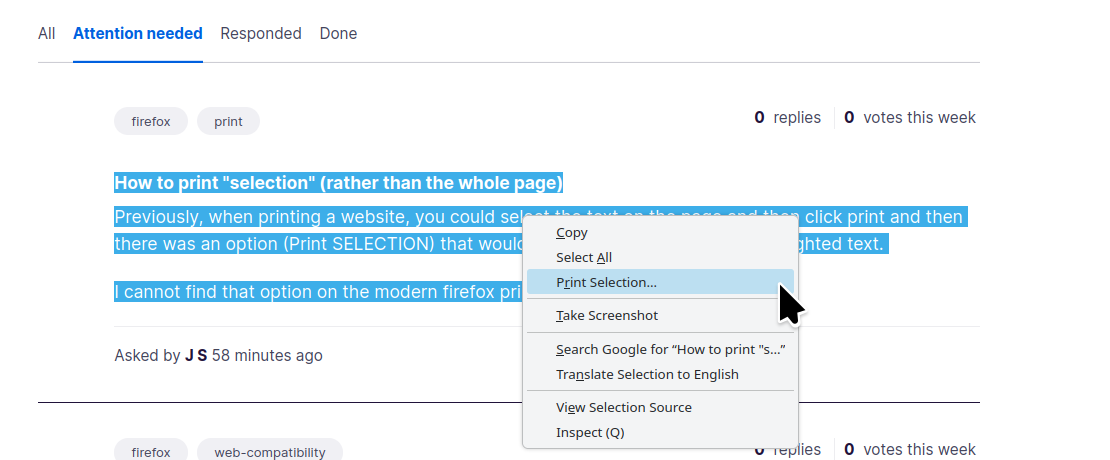Screen dimensions: 1110x460
Task: Open J S author profile link
Action: (x=196, y=355)
